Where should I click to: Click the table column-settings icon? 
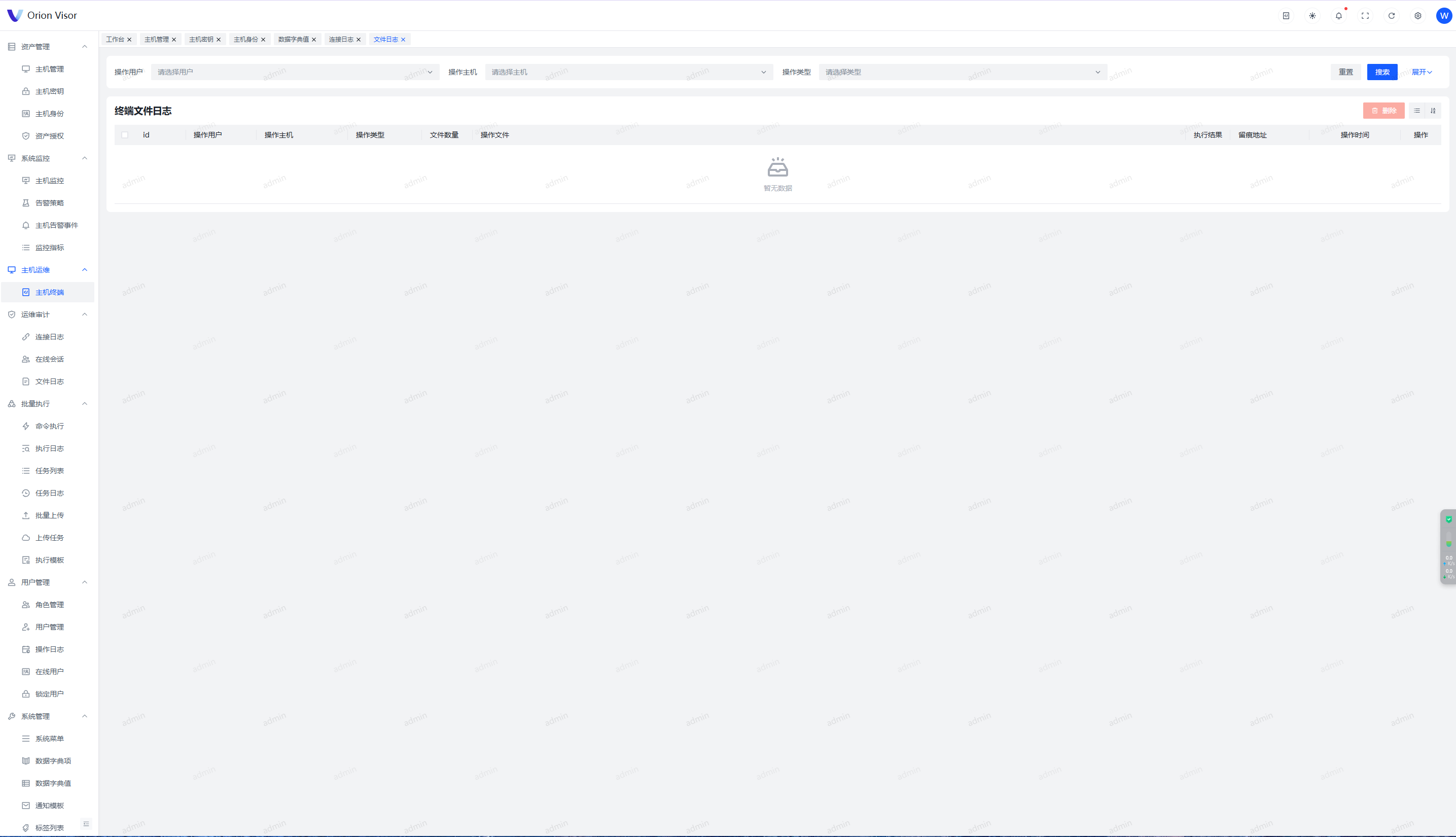tap(1417, 111)
